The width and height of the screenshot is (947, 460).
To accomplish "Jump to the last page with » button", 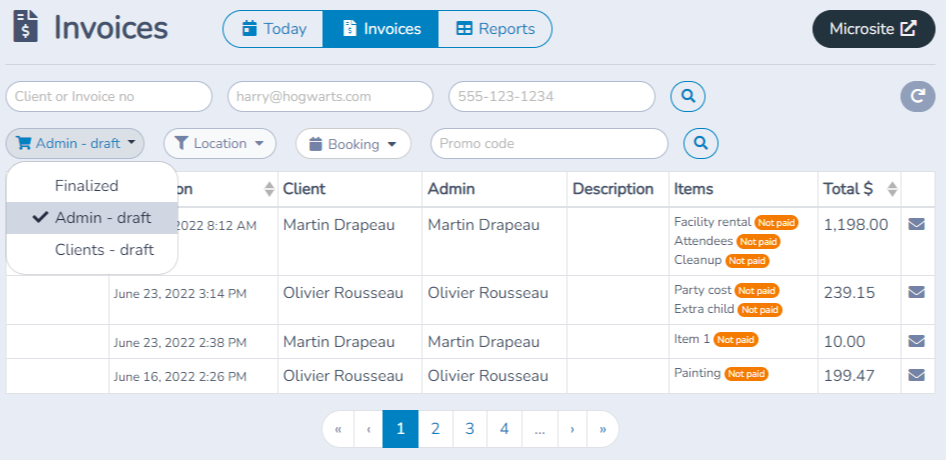I will coord(603,429).
